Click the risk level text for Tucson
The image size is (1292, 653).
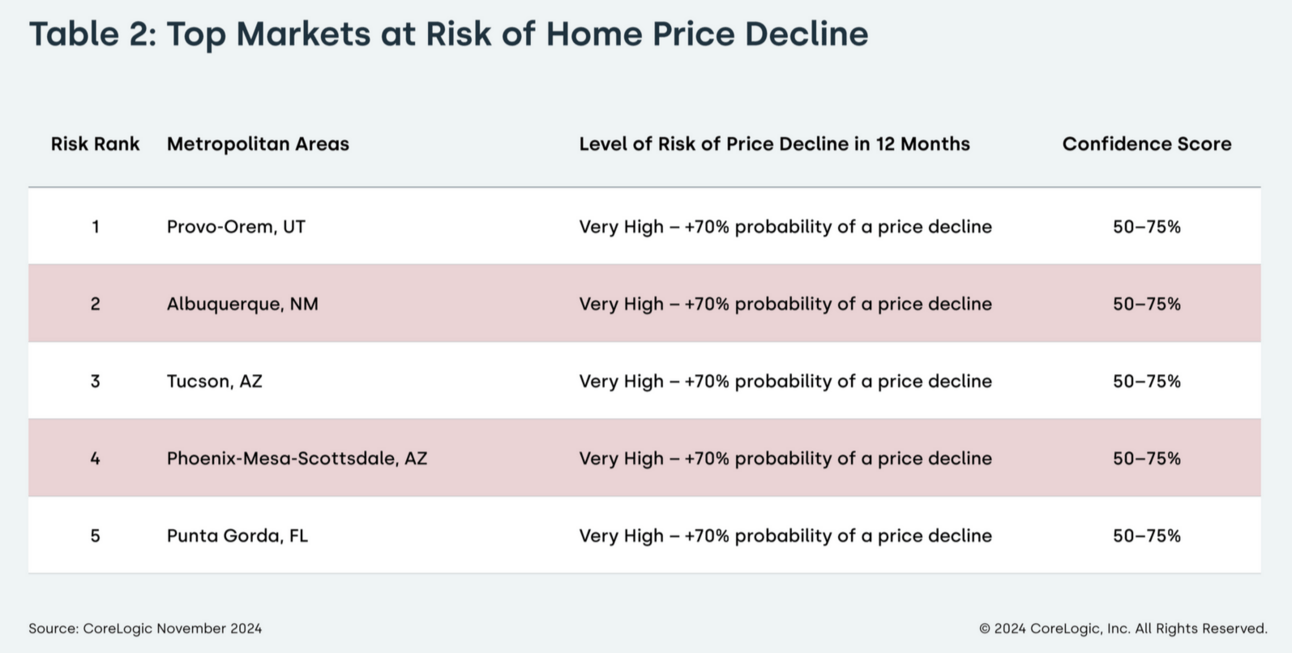[785, 381]
